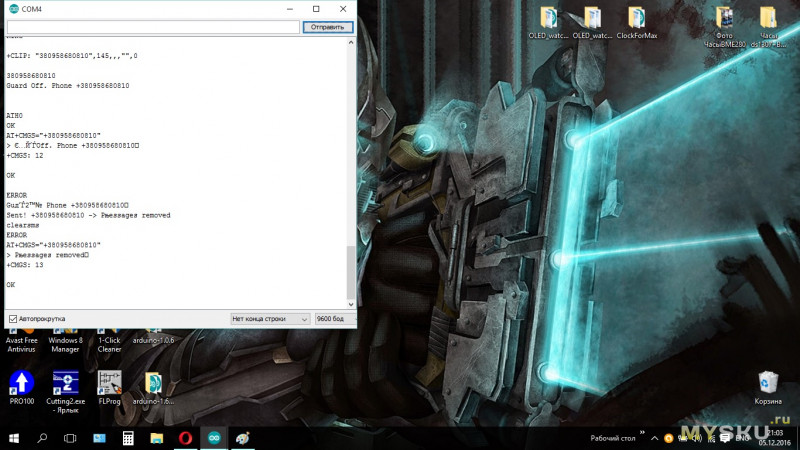Open Task View on the taskbar
800x450 pixels.
click(x=70, y=438)
